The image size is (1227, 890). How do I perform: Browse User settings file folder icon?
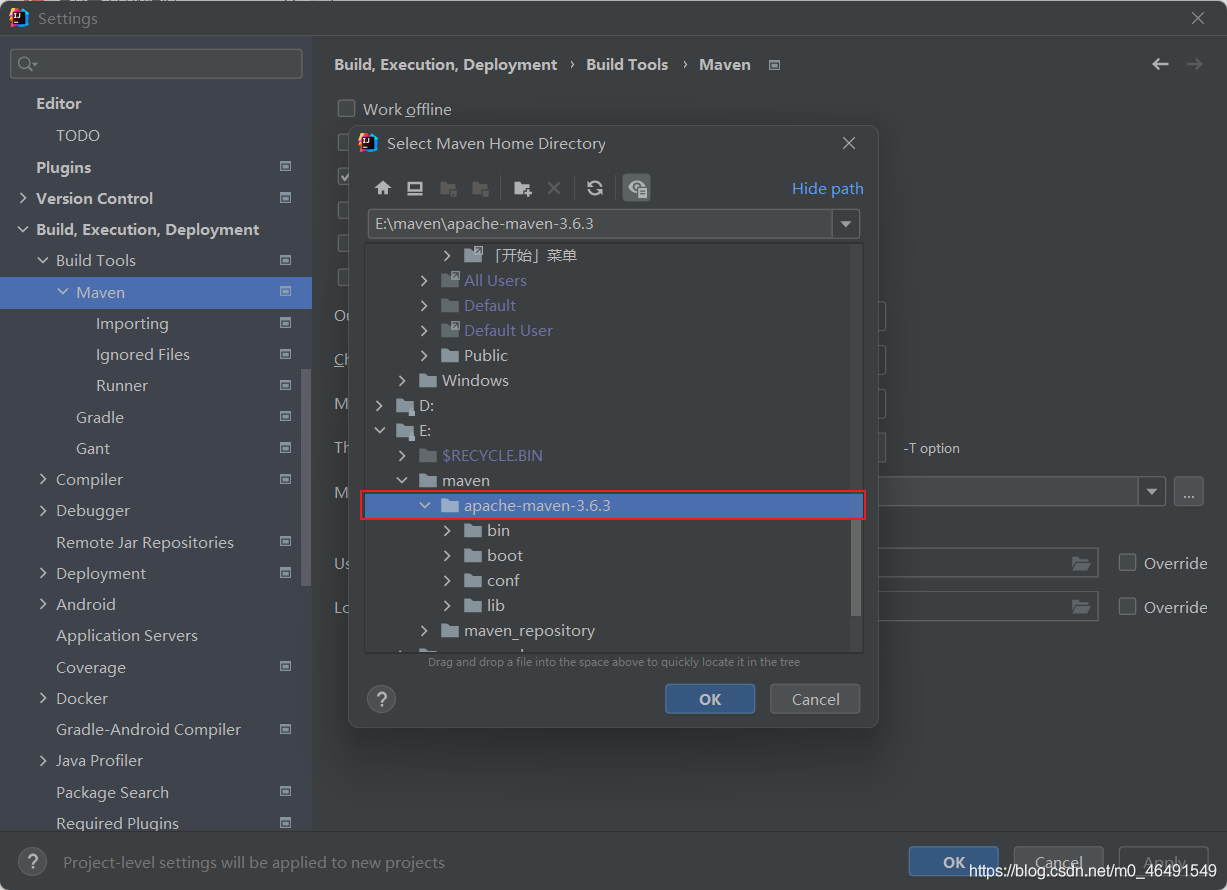click(x=1081, y=563)
